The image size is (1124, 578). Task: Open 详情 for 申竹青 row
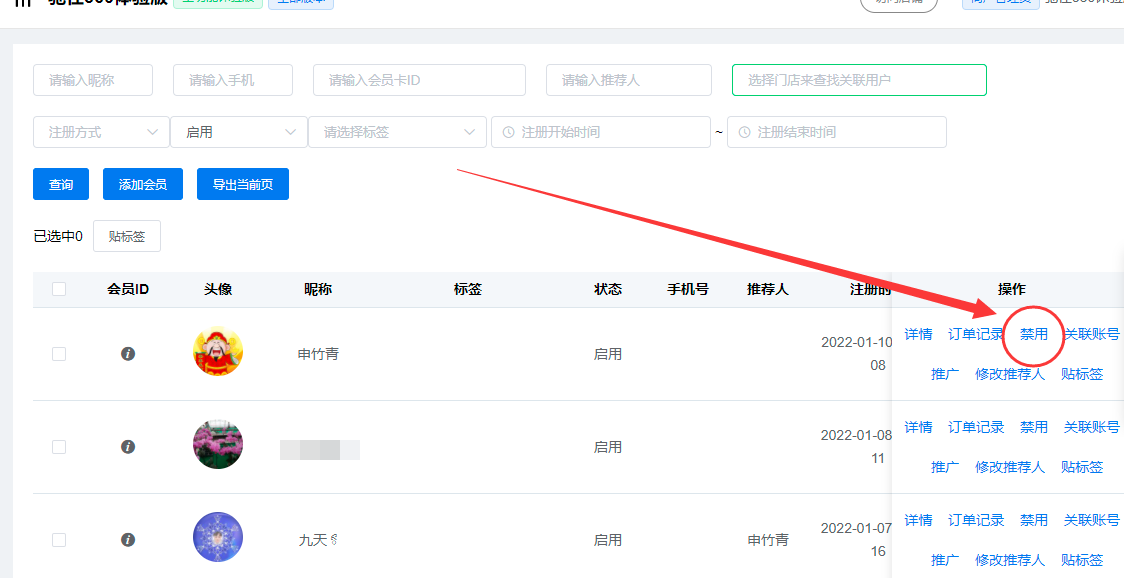pos(918,334)
